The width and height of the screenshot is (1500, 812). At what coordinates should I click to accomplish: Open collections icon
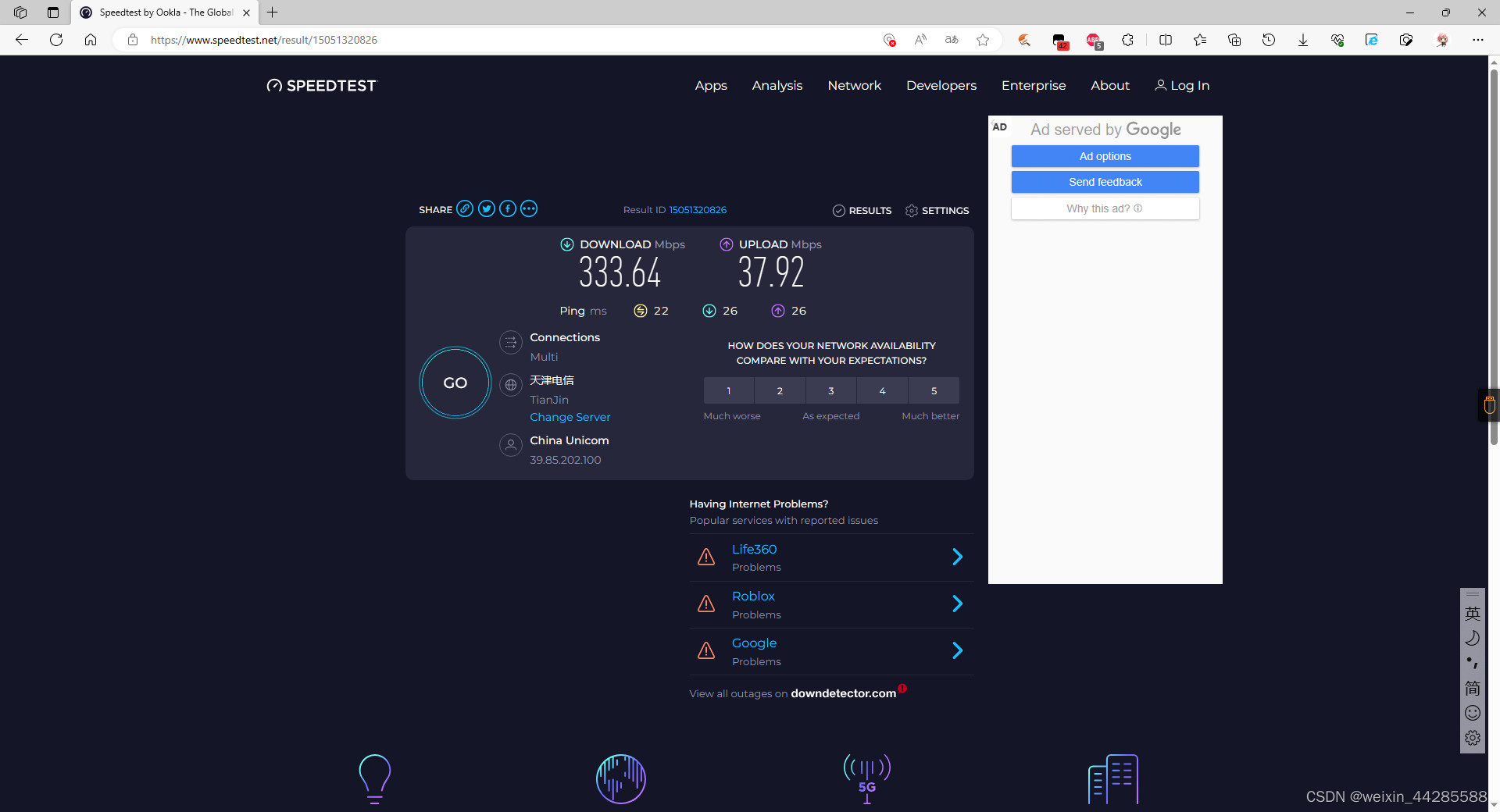click(1234, 40)
